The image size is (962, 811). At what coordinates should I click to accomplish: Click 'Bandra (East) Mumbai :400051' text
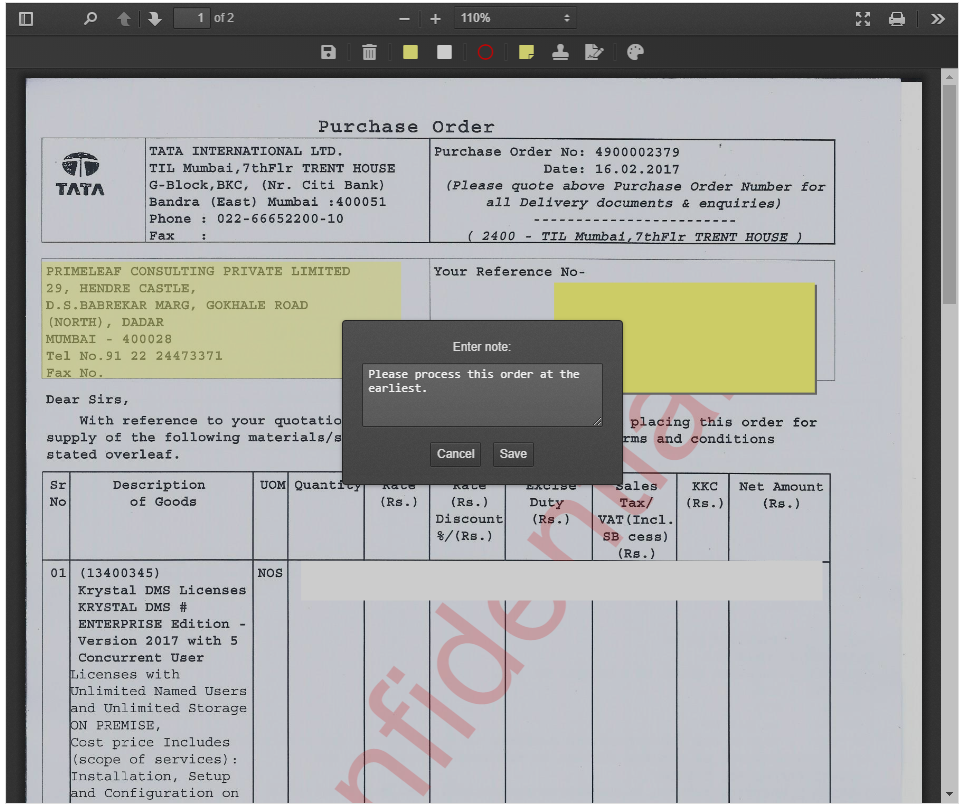tap(267, 202)
